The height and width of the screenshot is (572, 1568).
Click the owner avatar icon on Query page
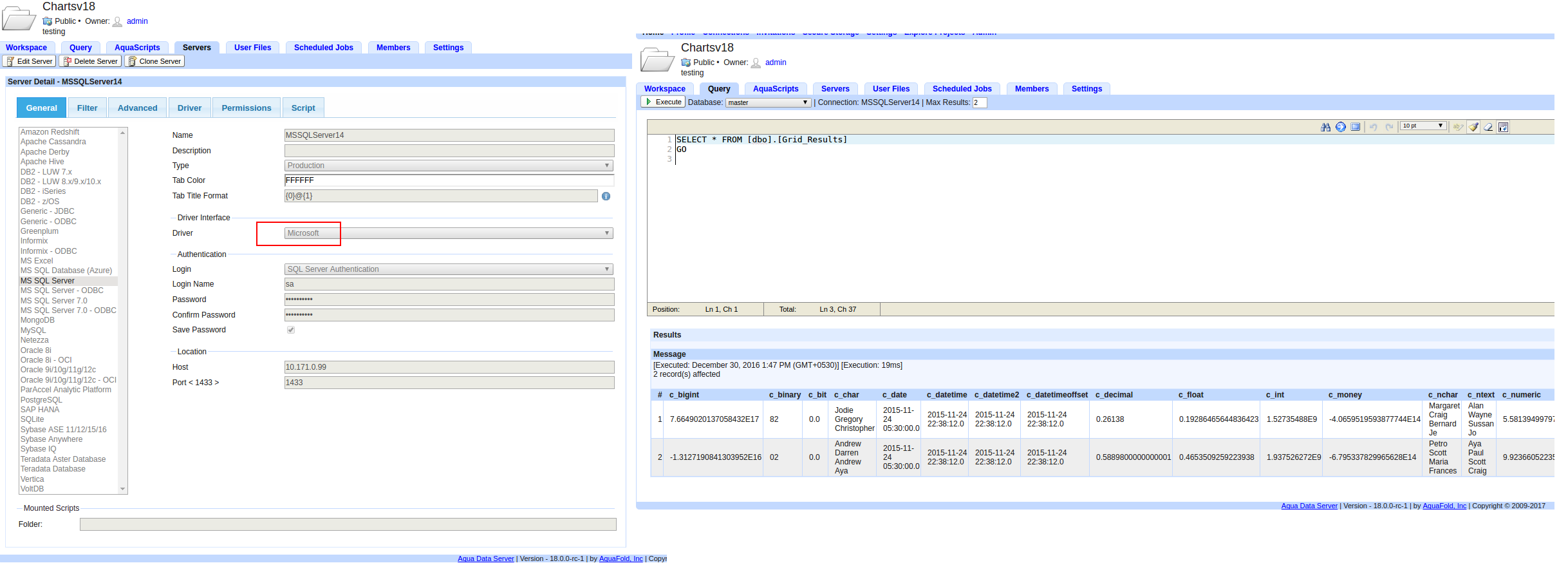(756, 63)
